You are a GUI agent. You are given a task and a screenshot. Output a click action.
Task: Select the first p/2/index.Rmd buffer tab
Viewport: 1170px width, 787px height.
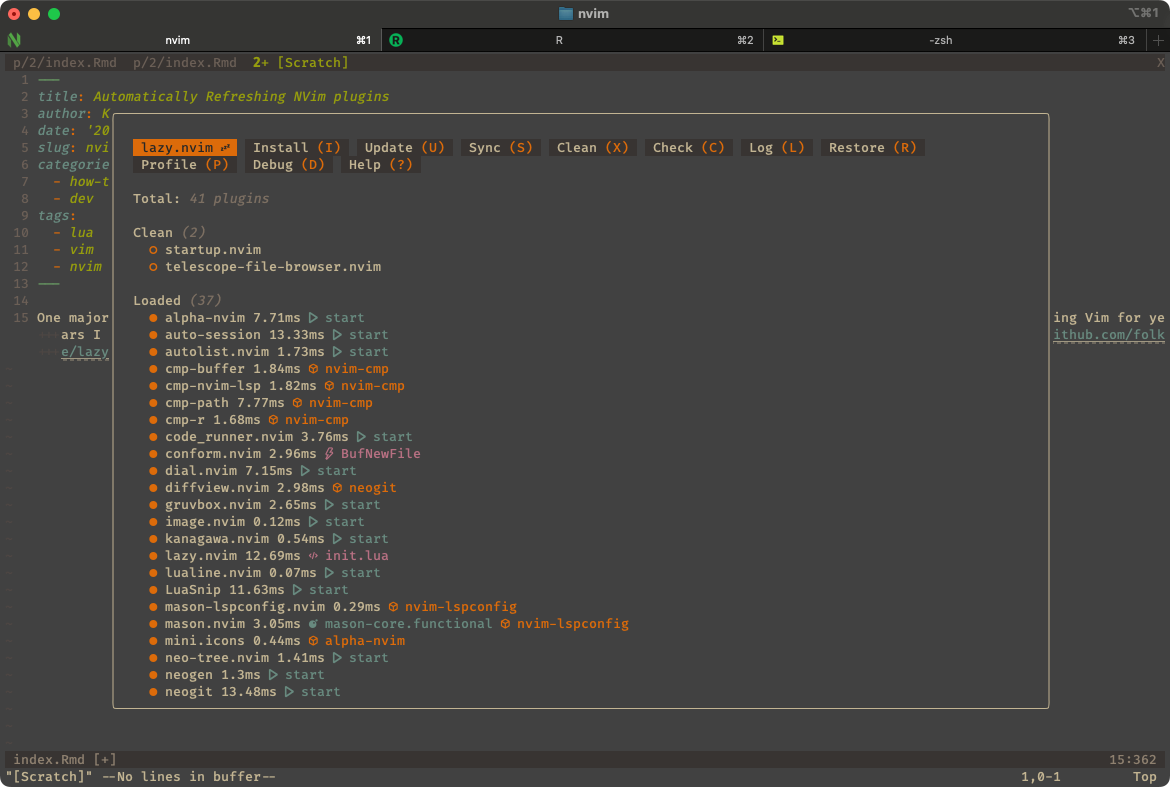65,63
